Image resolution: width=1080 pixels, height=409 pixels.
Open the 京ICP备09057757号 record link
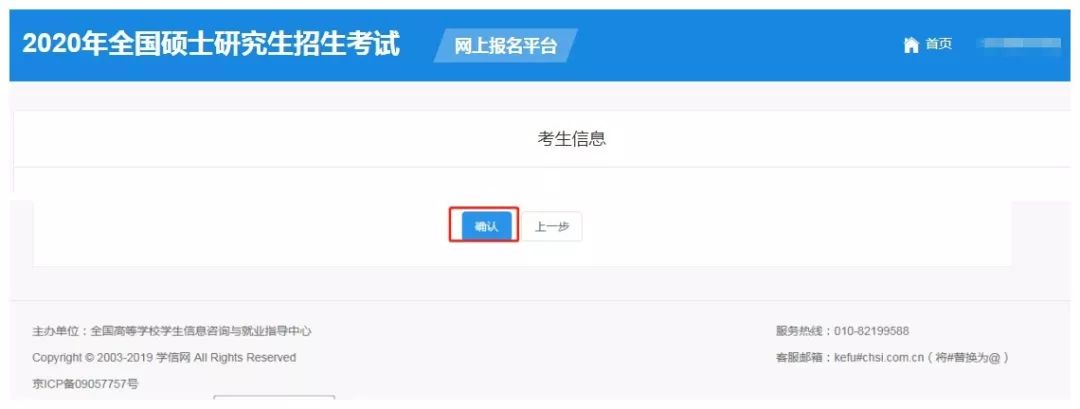(x=85, y=384)
